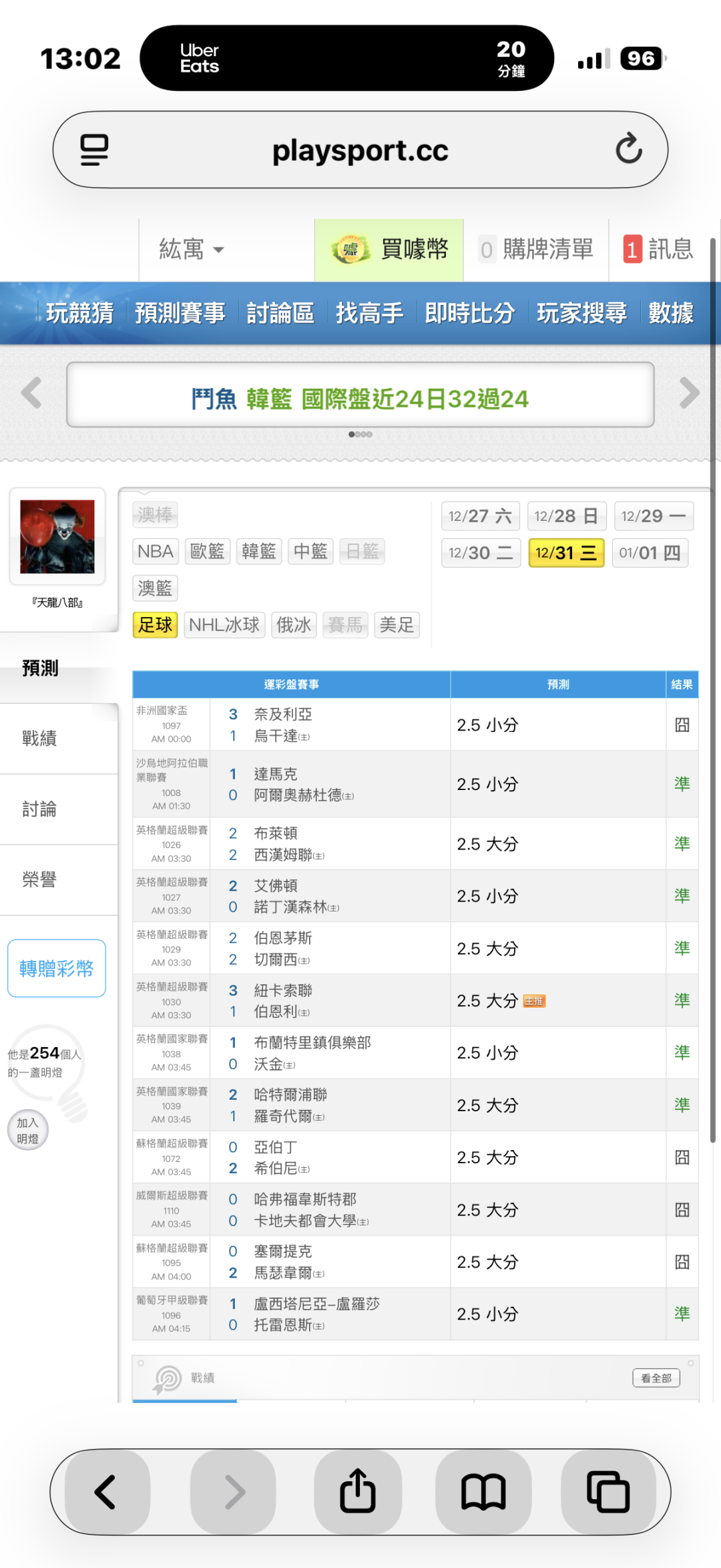Tap the Safari share icon
The image size is (721, 1568).
pos(358,1491)
